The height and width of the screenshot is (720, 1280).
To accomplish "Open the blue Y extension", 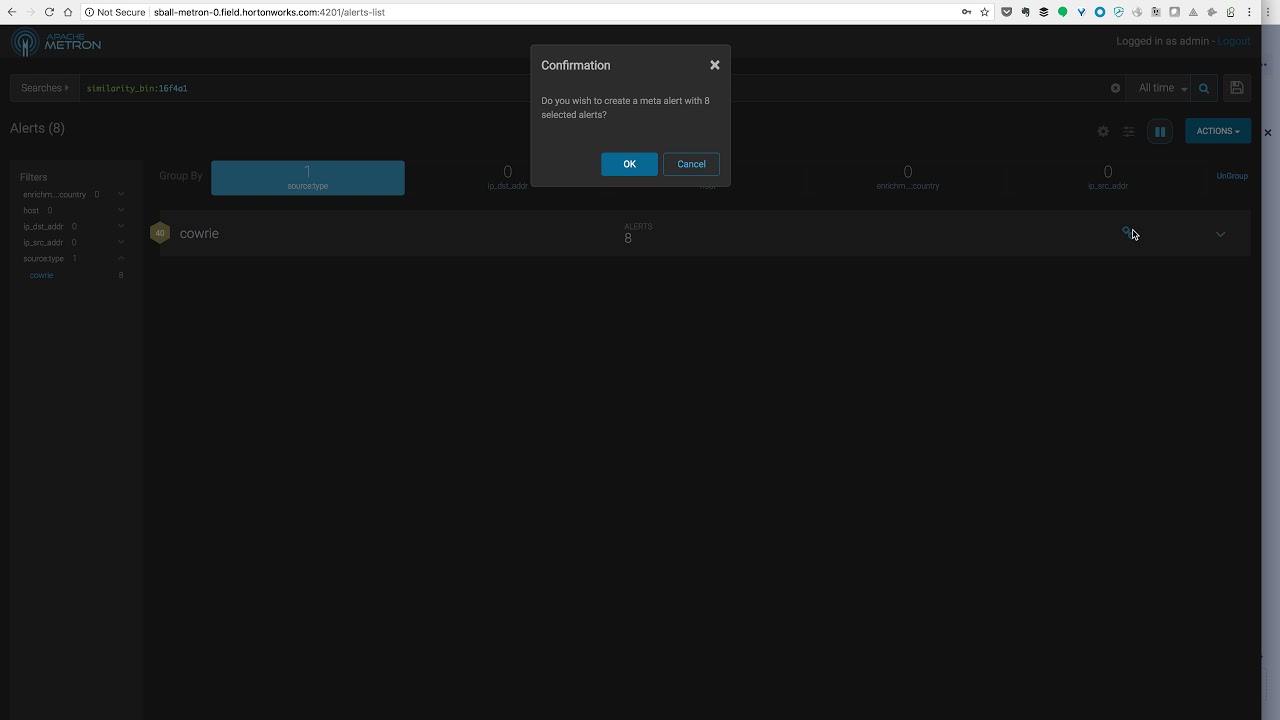I will 1081,12.
